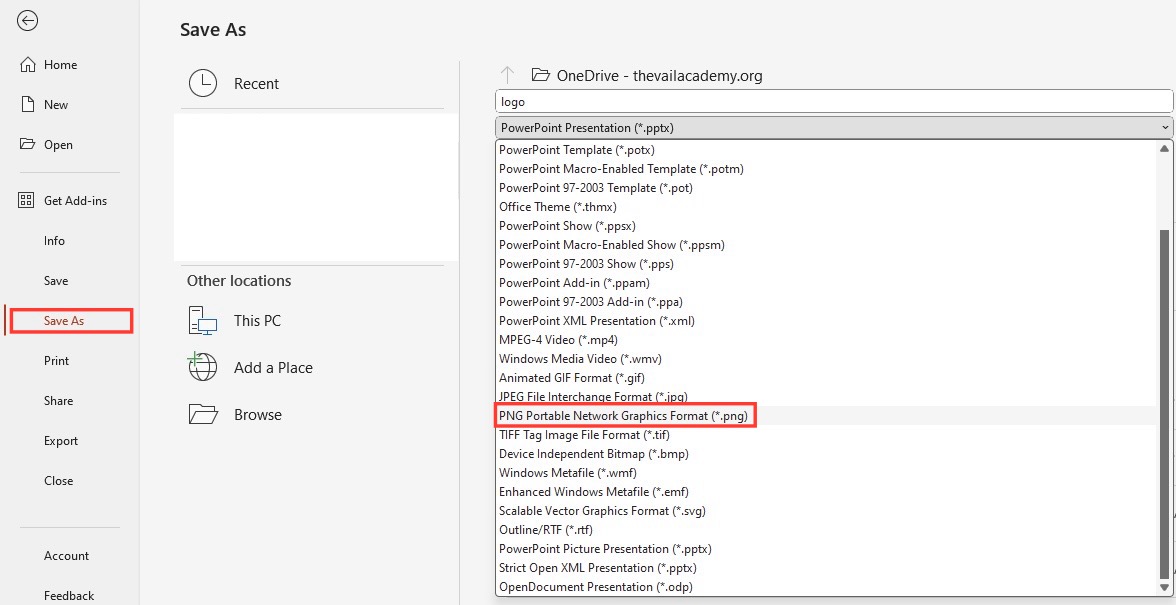Screen dimensions: 1176x605
Task: Click the Add a Place globe icon
Action: (202, 367)
